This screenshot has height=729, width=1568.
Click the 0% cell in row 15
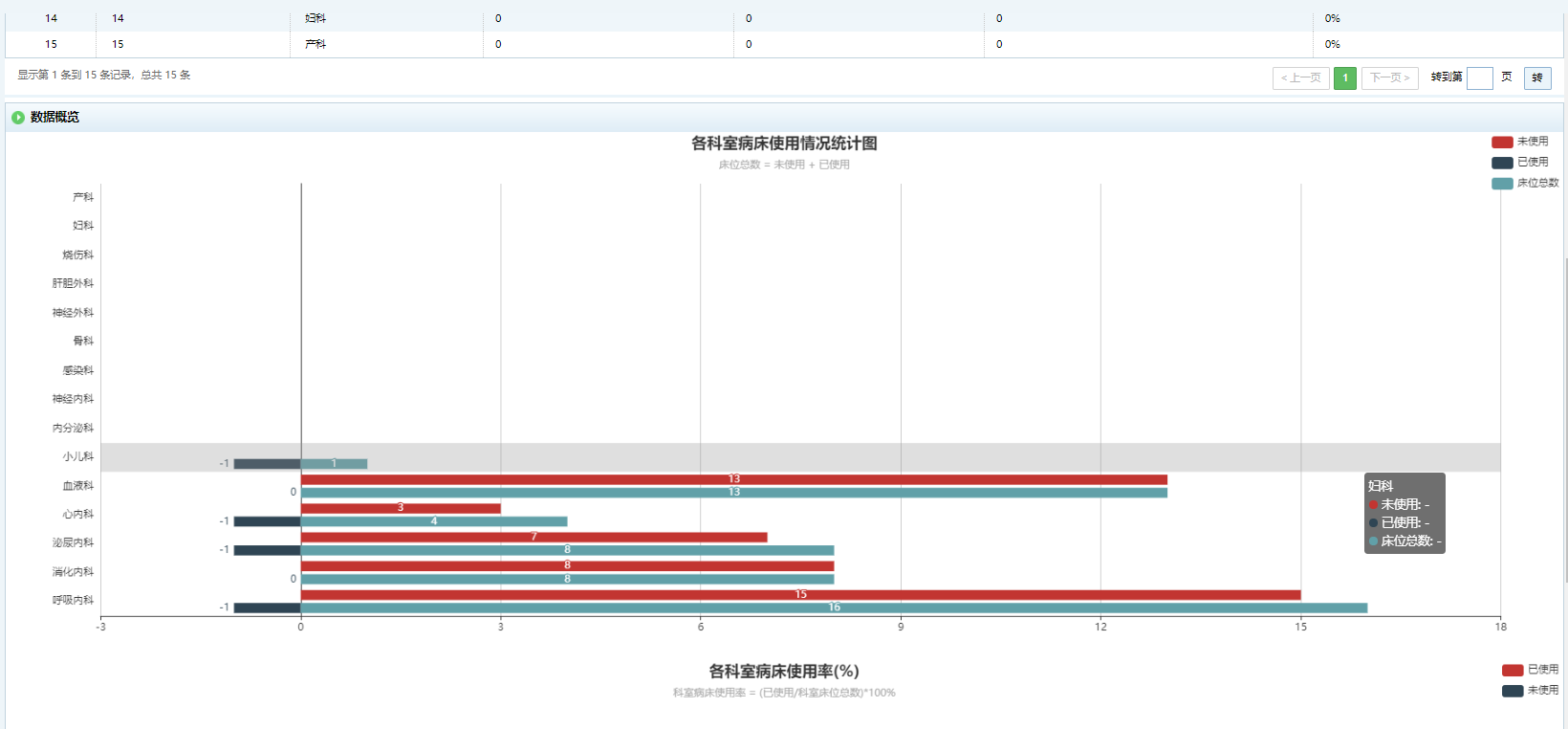[x=1333, y=44]
